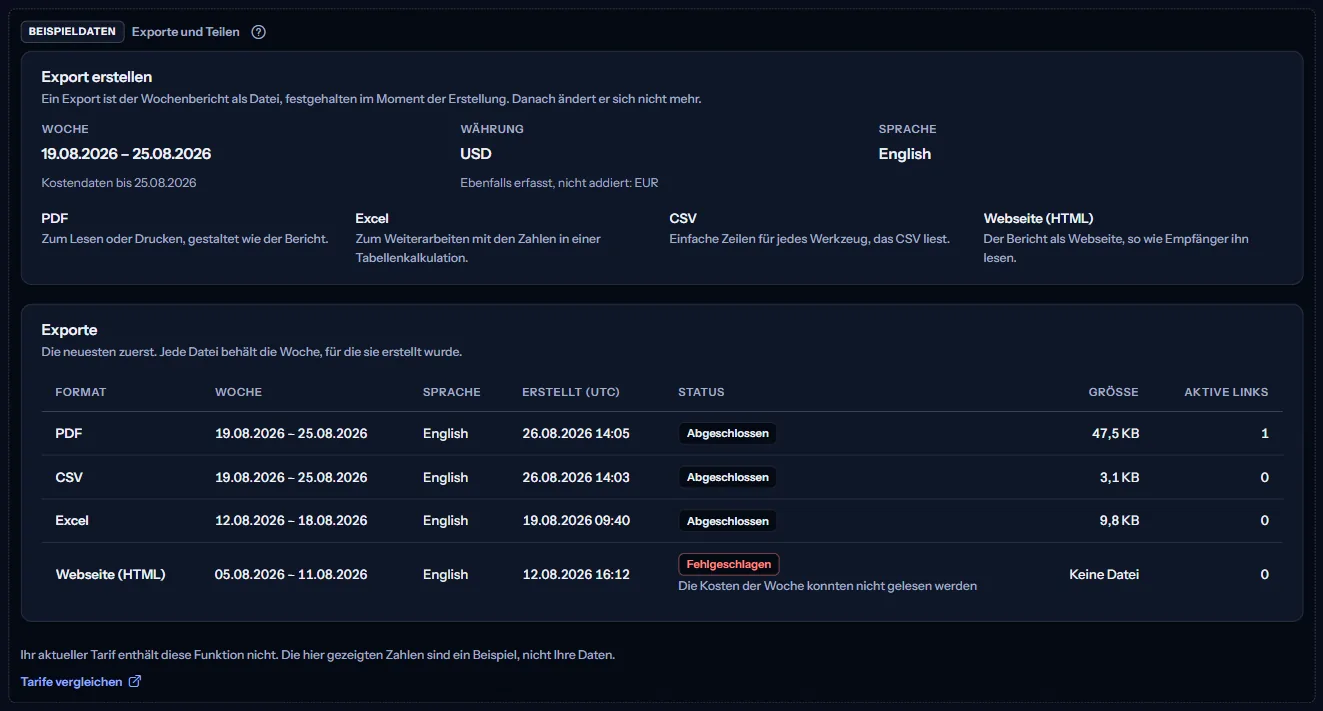1323x711 pixels.
Task: Click the week 12.08.2026 – 18.08.2026
Action: [x=291, y=521]
